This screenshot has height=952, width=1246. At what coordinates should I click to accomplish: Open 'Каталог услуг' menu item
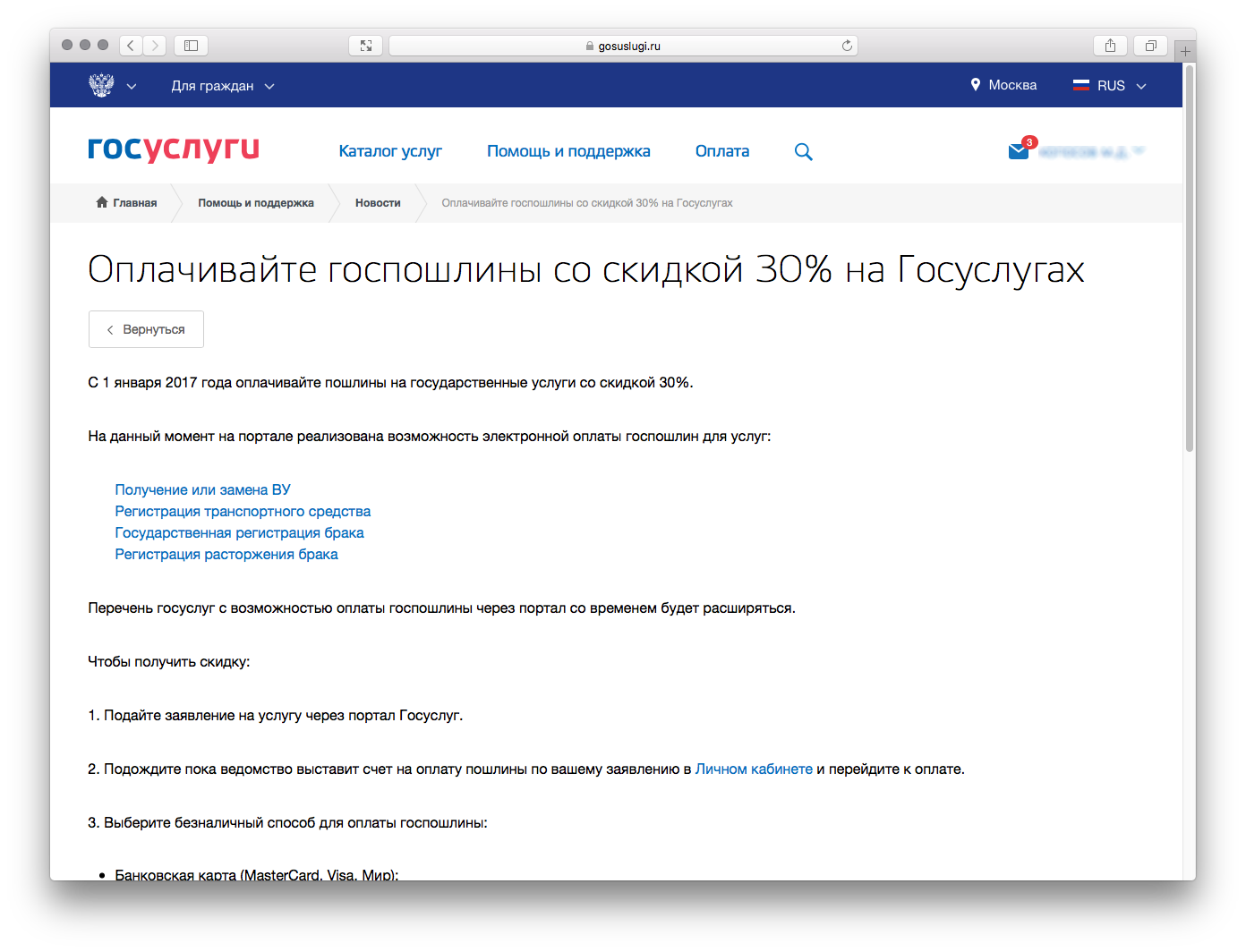point(390,151)
